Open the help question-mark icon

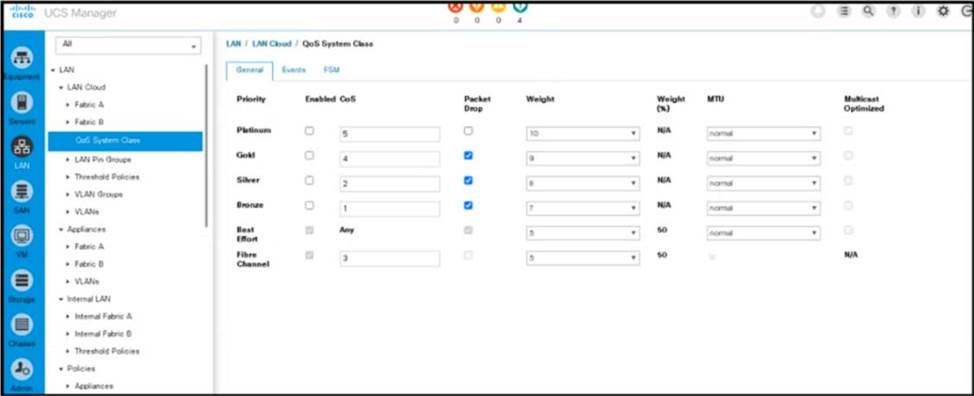point(893,12)
